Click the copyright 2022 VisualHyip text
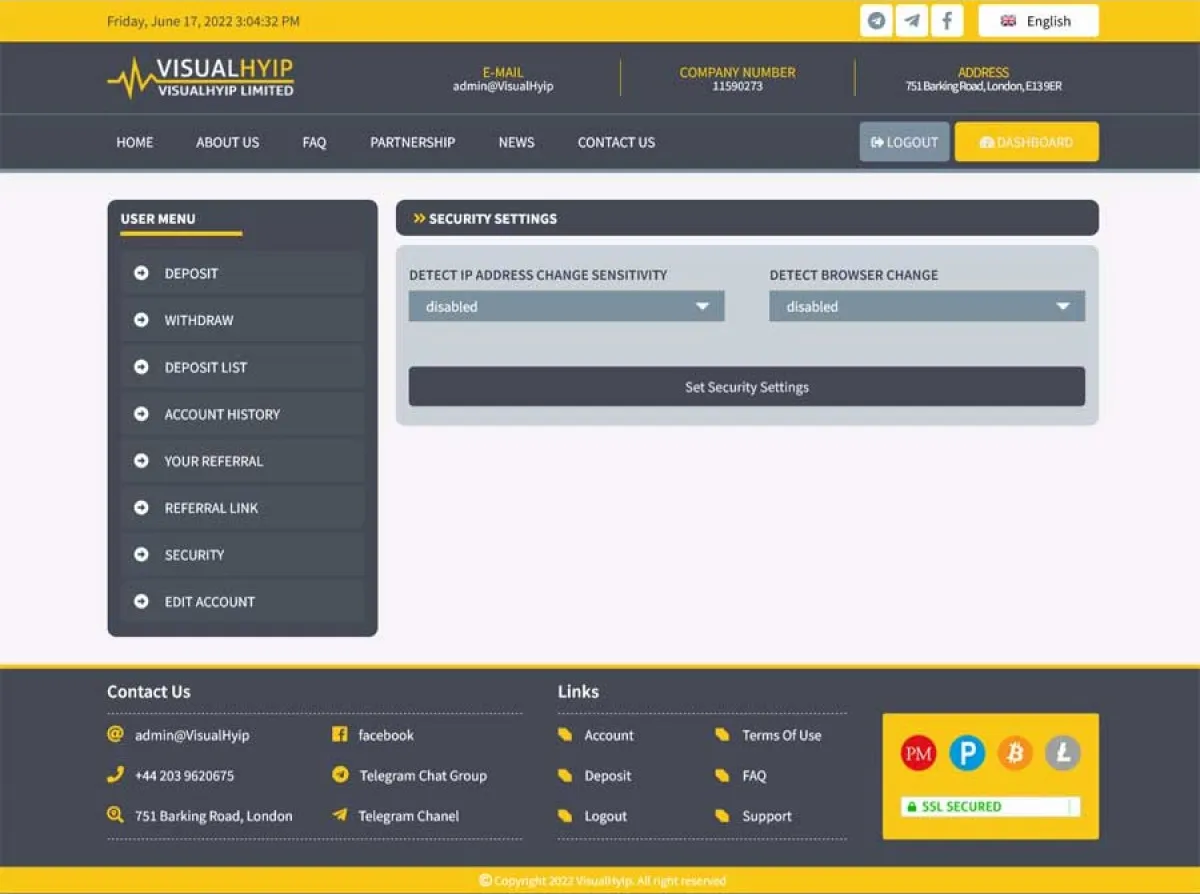The height and width of the screenshot is (894, 1200). (x=602, y=881)
